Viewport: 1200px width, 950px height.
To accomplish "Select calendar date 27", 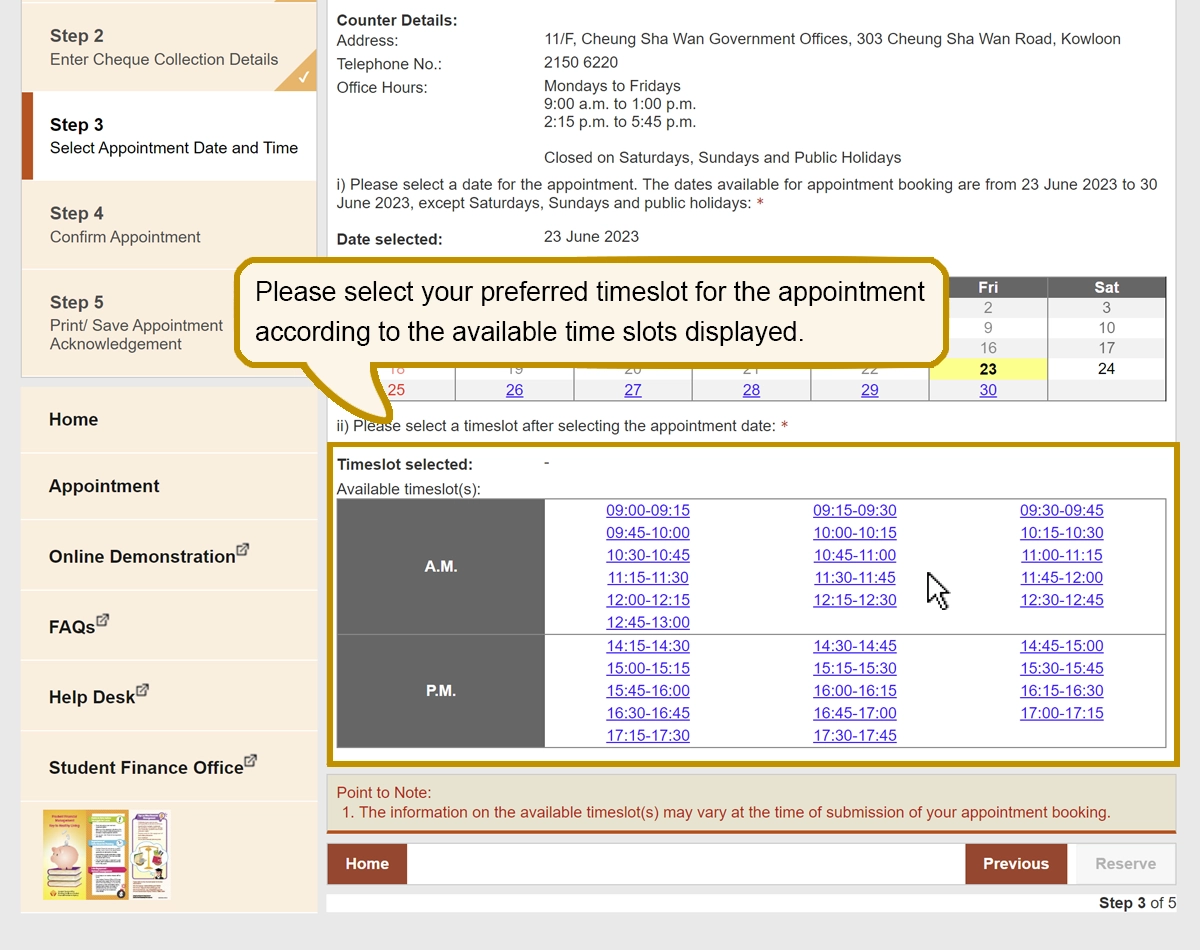I will click(x=633, y=390).
